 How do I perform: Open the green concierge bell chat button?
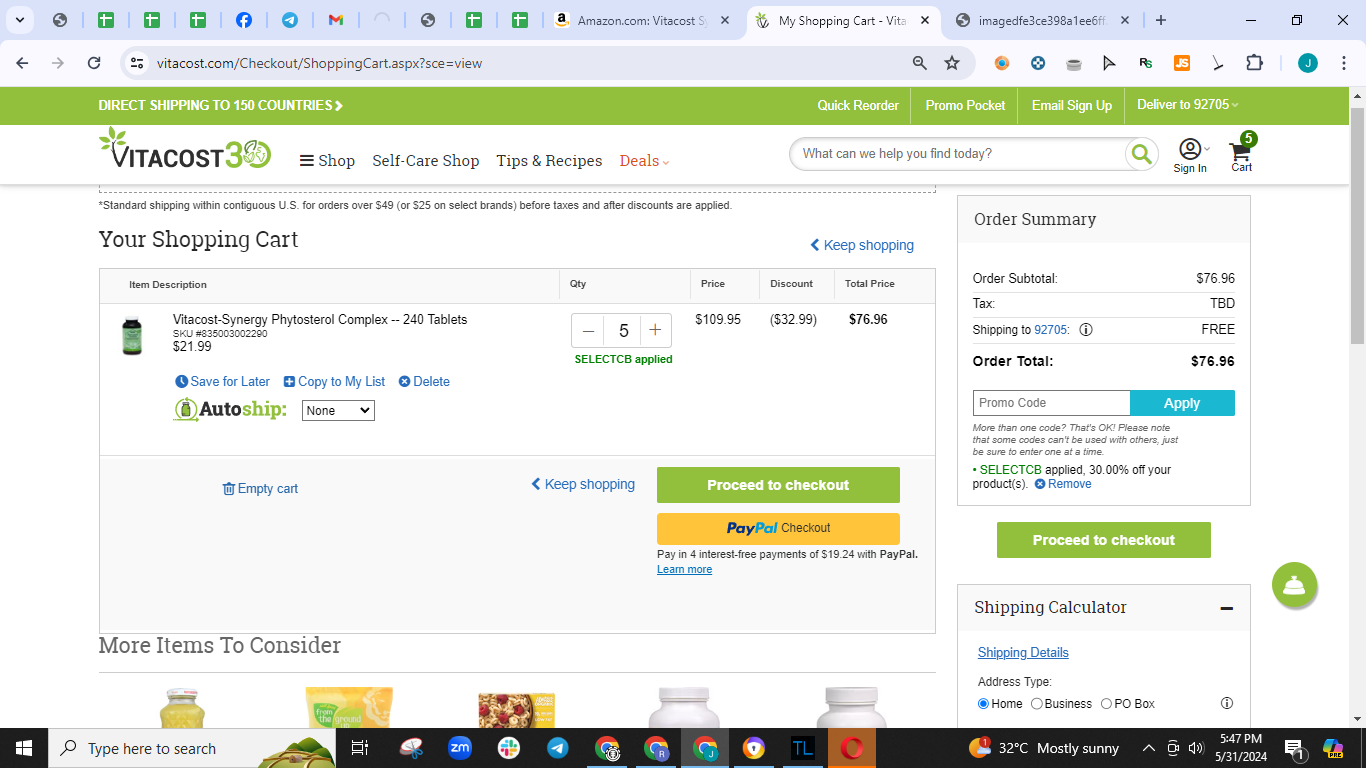click(1295, 585)
